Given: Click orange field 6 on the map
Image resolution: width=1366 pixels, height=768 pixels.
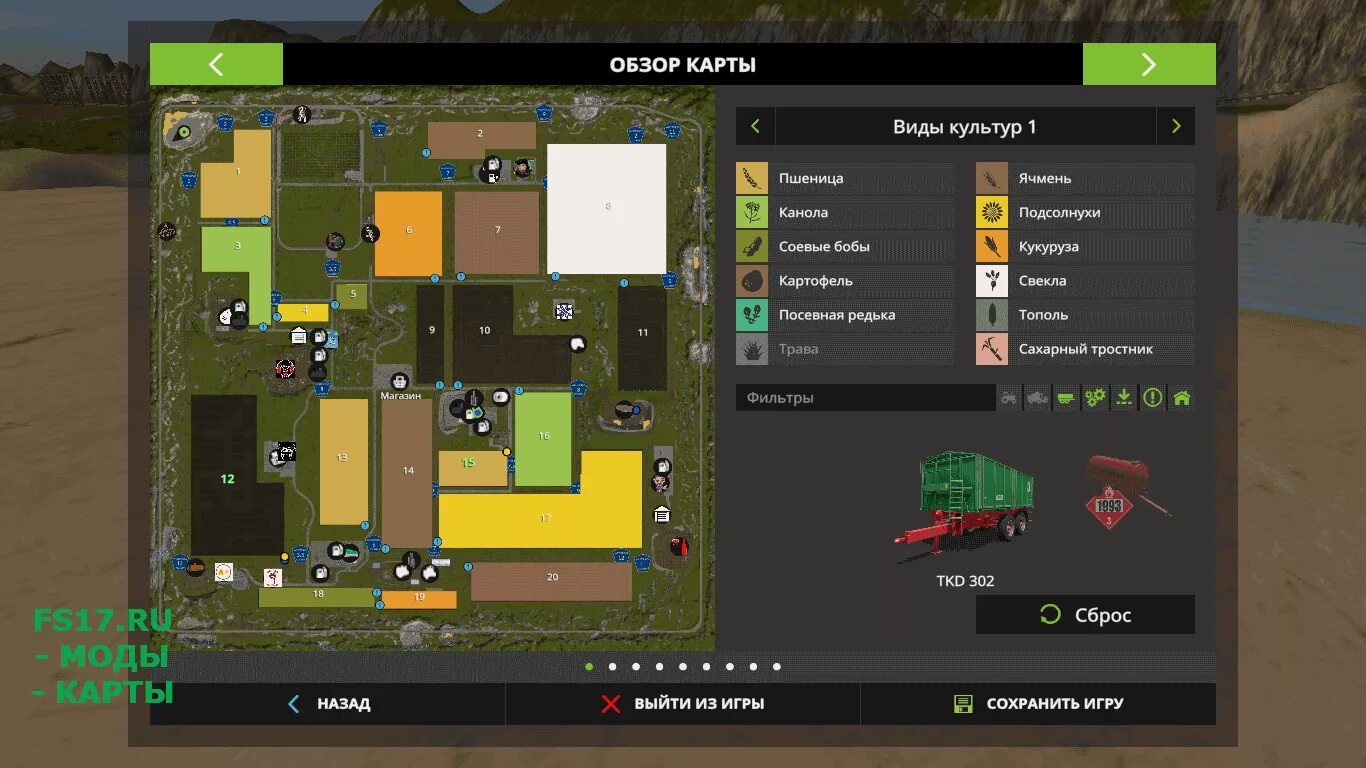Looking at the screenshot, I should pyautogui.click(x=408, y=233).
